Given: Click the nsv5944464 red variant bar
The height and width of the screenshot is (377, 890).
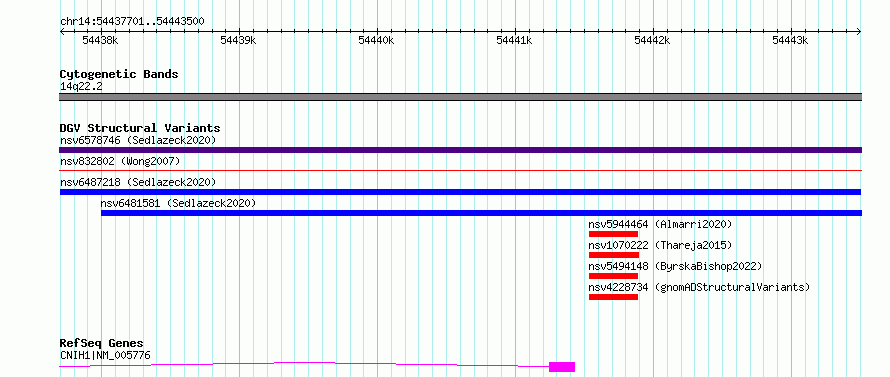Looking at the screenshot, I should [x=614, y=234].
